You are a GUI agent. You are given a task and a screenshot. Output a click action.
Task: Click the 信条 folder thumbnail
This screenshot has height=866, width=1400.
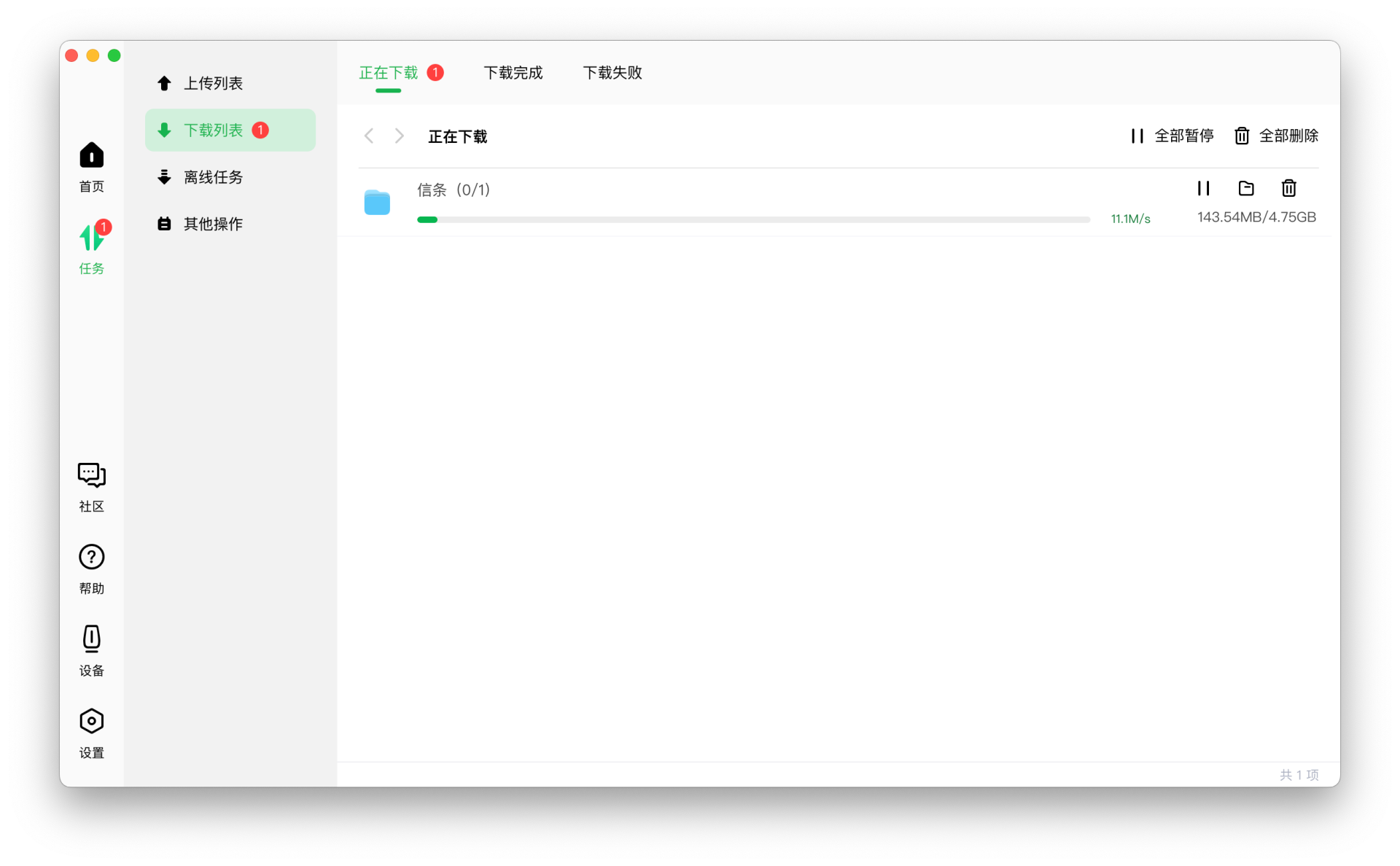[x=377, y=202]
